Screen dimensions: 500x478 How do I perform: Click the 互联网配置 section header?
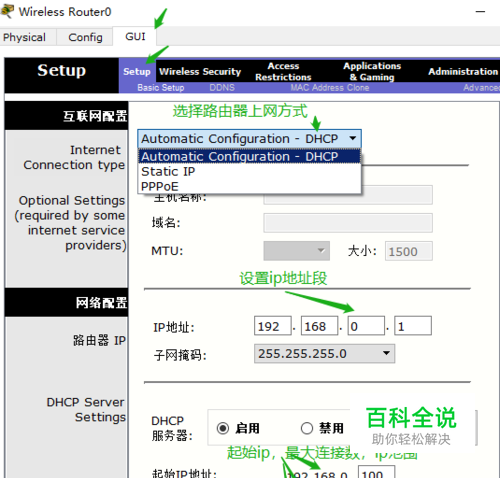(x=95, y=116)
